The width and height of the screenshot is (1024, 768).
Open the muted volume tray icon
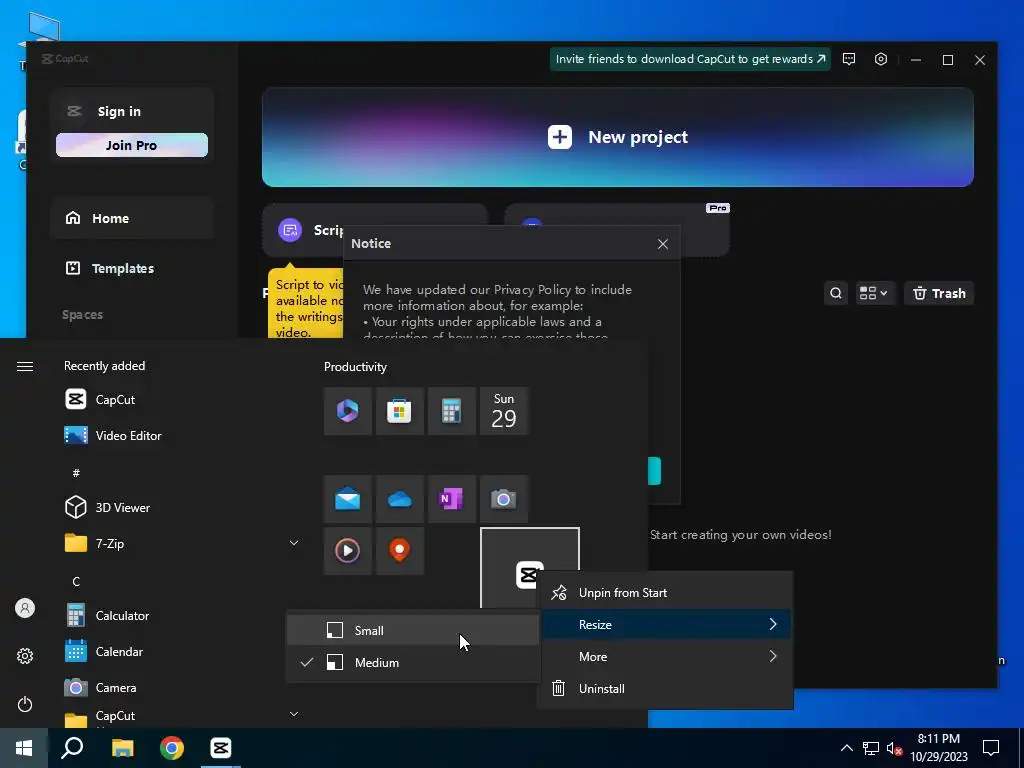895,748
